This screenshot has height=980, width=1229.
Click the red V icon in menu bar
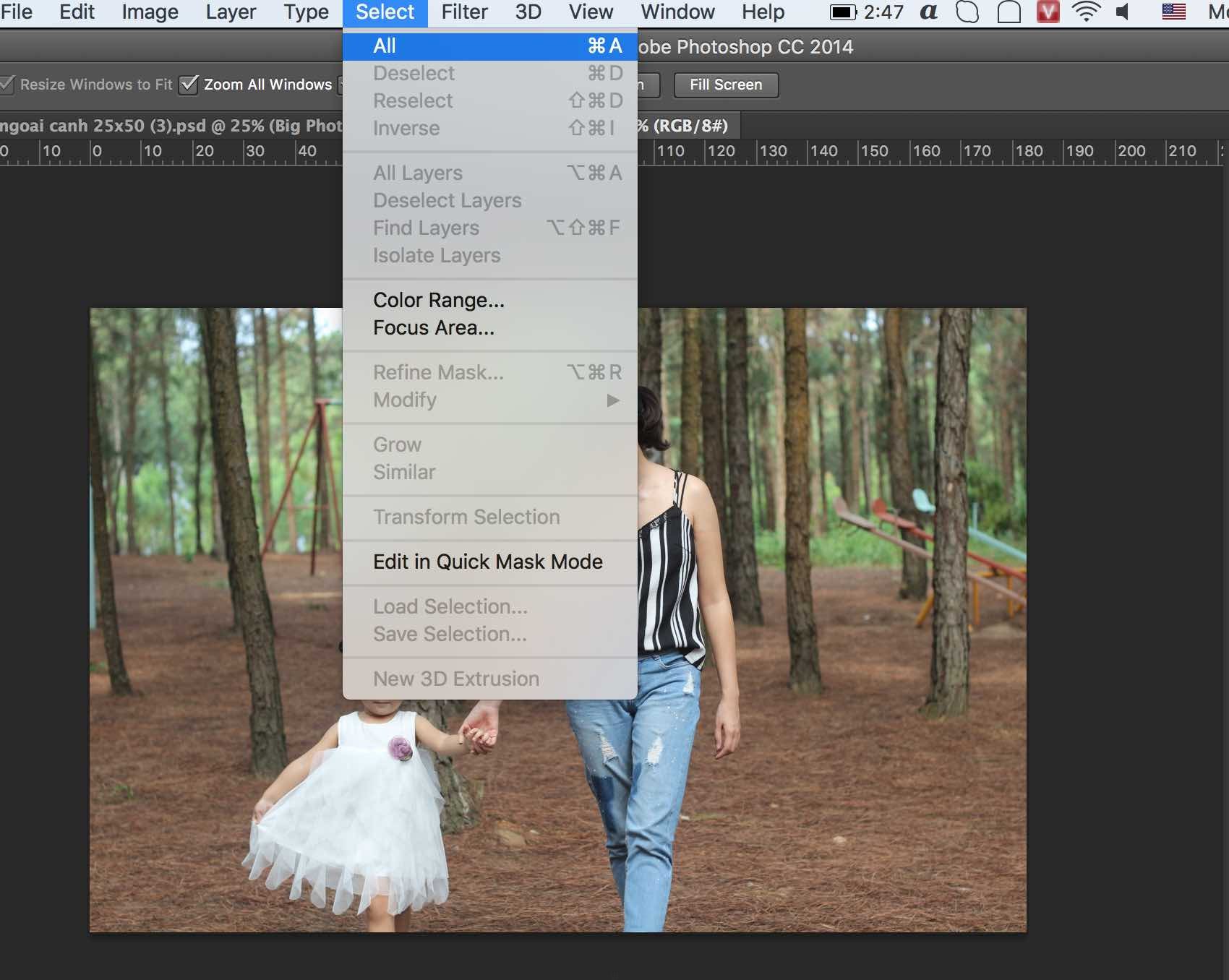(1048, 12)
